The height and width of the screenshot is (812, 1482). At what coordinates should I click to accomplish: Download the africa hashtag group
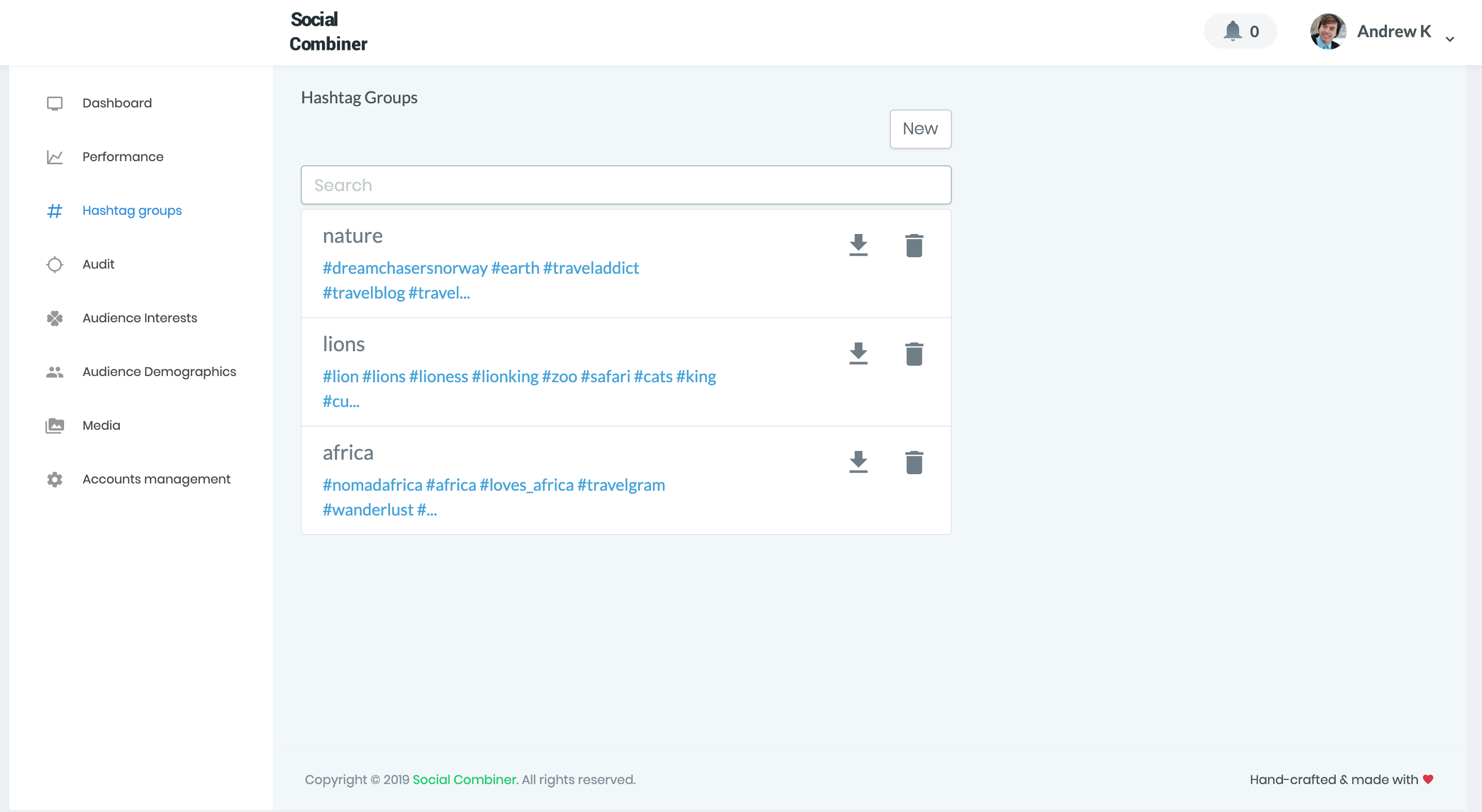858,462
